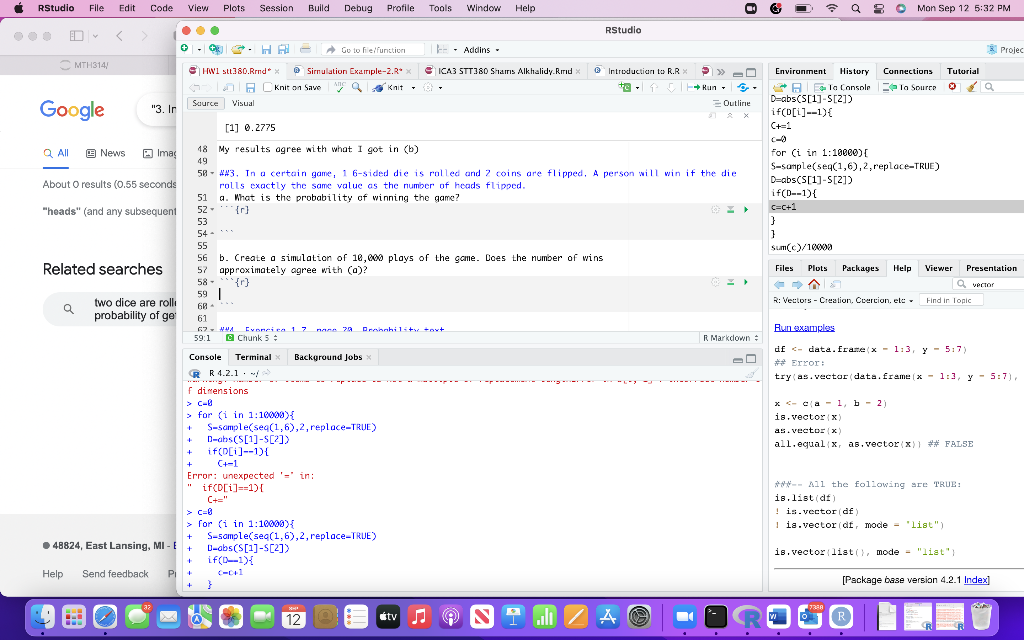Screen dimensions: 1024x640
Task: Open Help topic in new window icon
Action: click(x=835, y=284)
